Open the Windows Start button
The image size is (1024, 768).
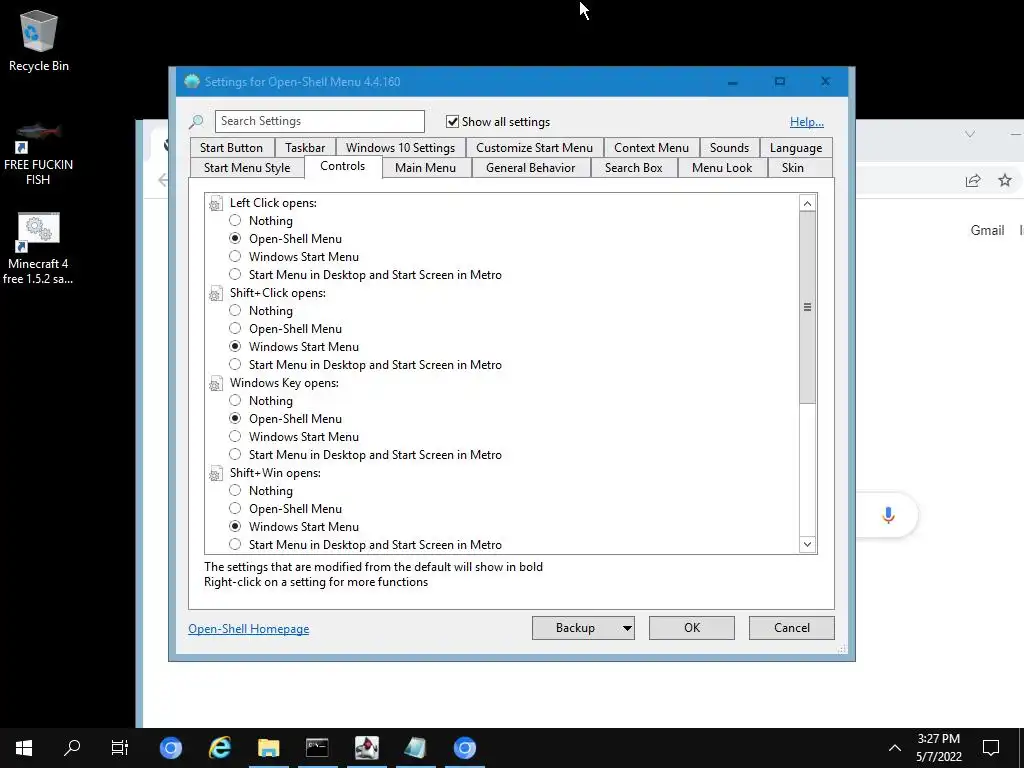coord(24,748)
